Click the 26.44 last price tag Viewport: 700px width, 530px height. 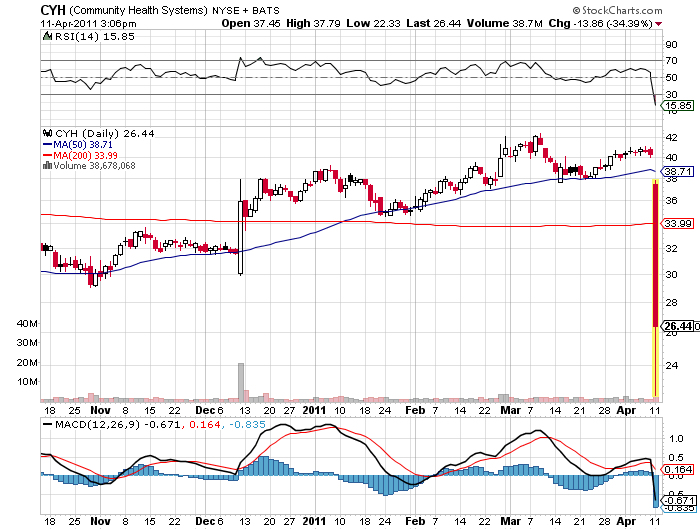677,326
